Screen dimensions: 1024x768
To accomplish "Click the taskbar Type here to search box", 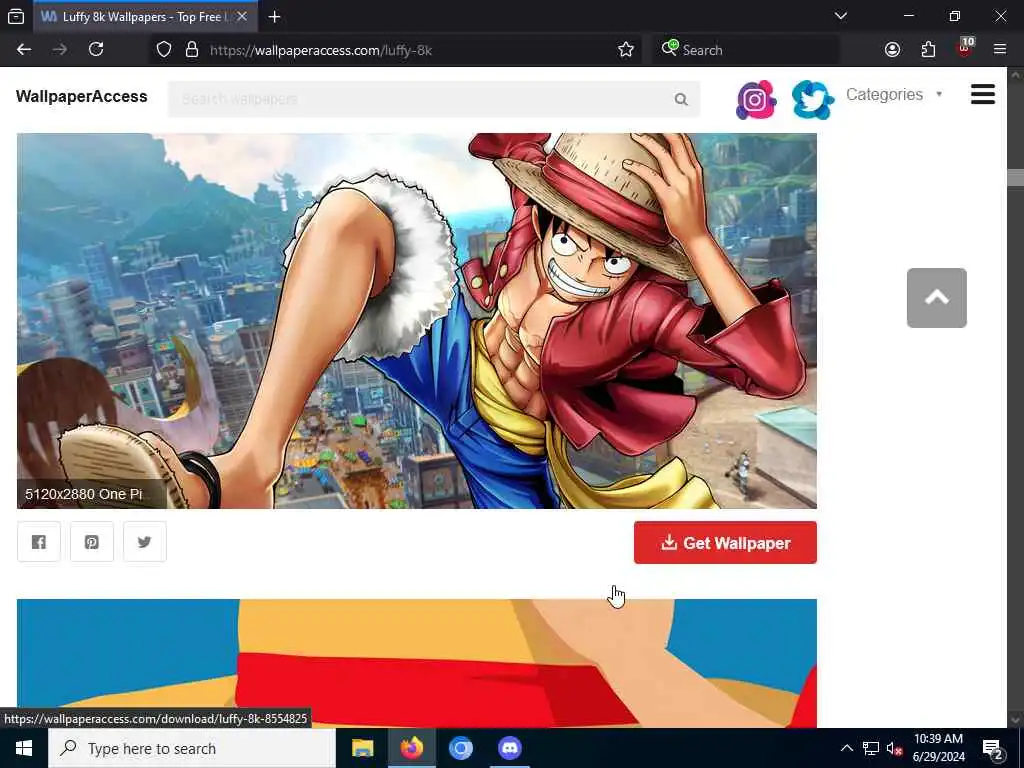I will (192, 748).
